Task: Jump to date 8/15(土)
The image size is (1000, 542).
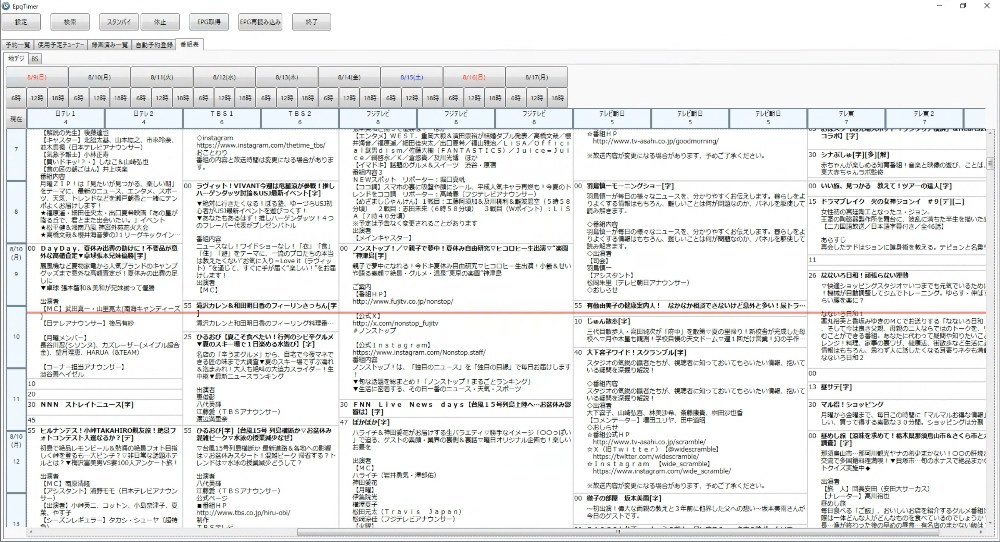Action: click(412, 77)
